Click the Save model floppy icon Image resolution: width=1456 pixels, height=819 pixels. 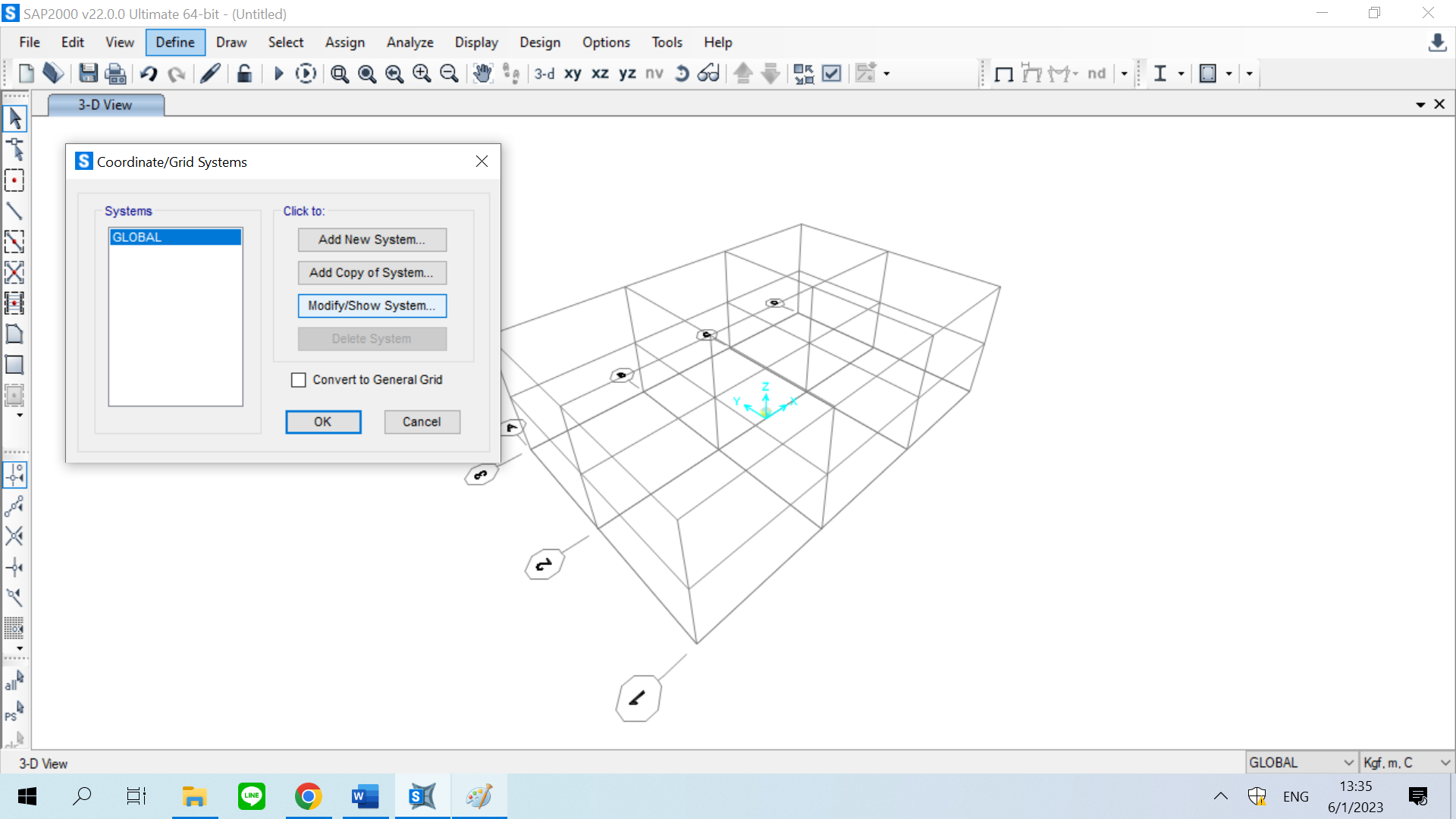coord(88,74)
